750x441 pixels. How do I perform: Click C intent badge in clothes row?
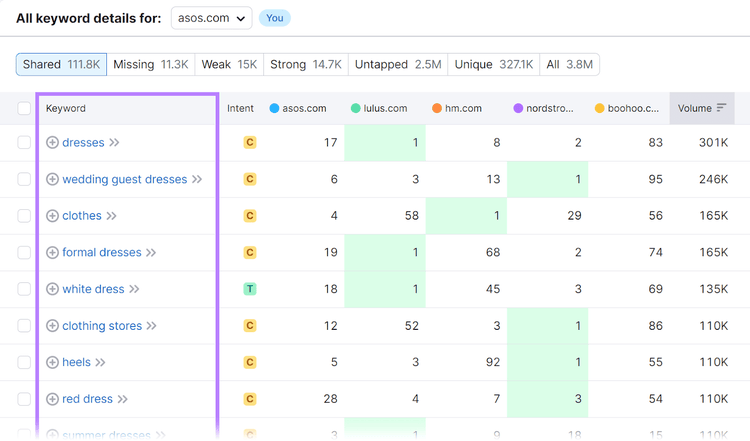(250, 216)
